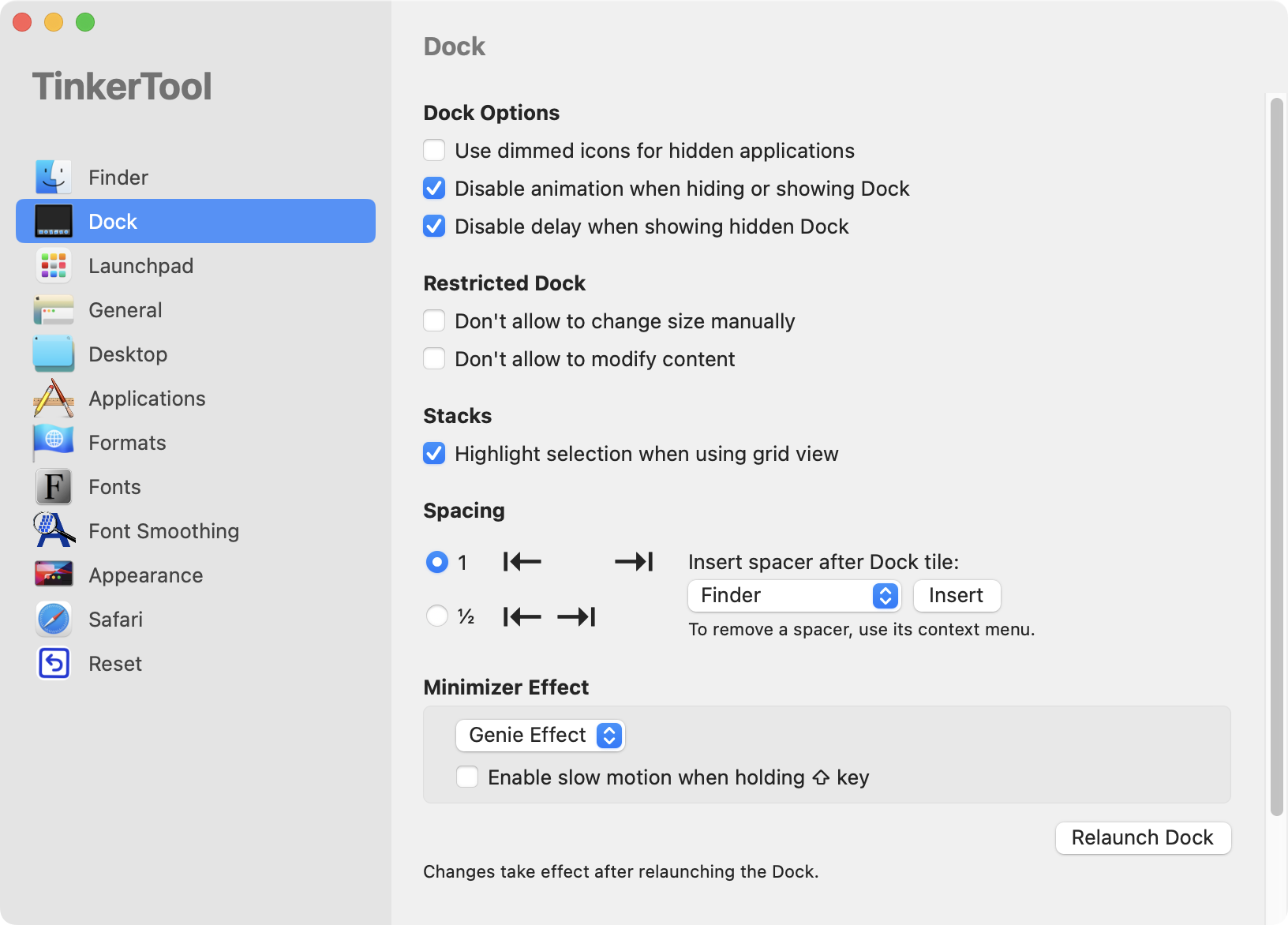This screenshot has width=1288, height=925.
Task: Click the Insert spacer button
Action: click(957, 596)
